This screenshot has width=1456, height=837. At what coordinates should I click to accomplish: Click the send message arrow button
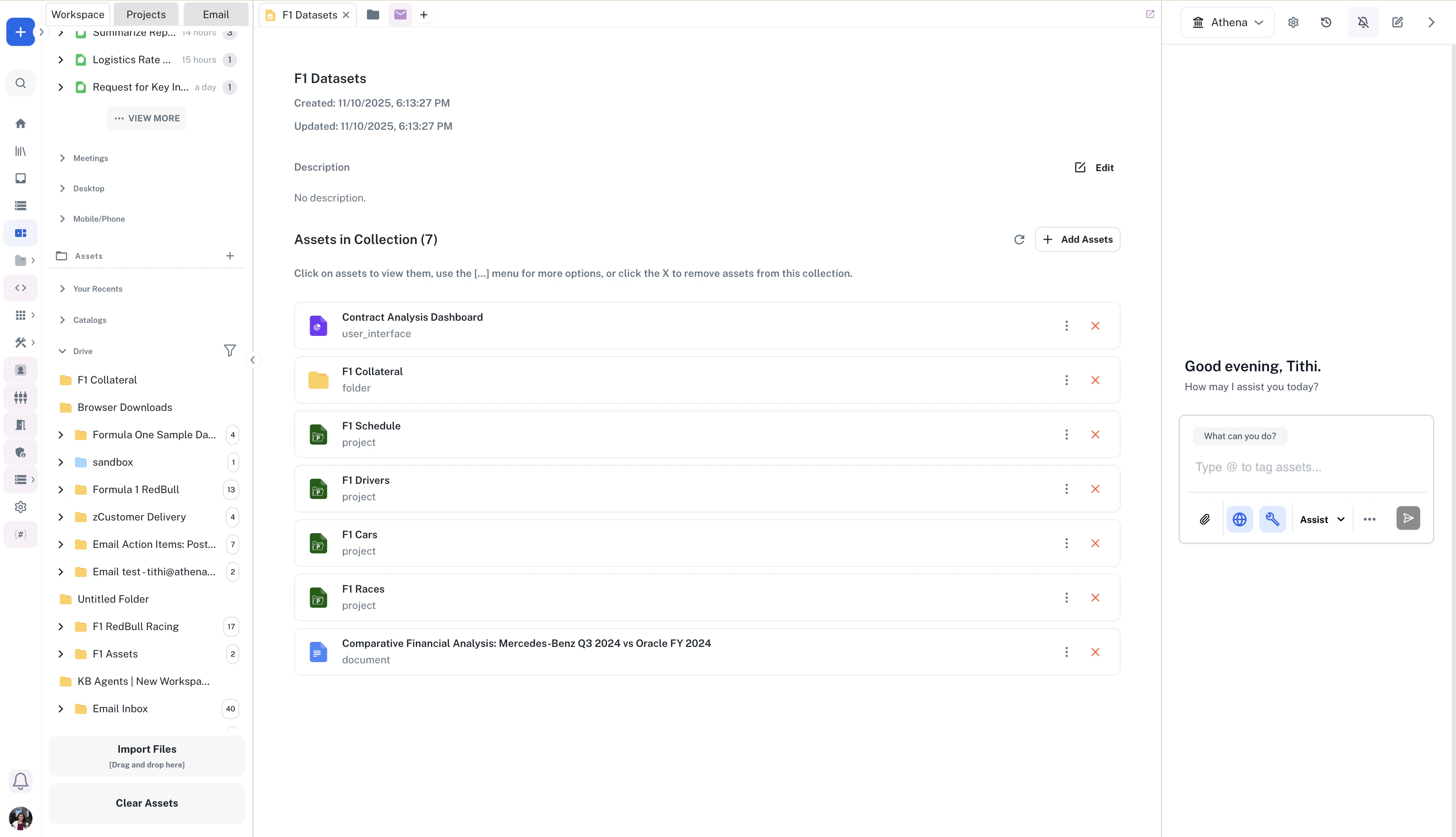(x=1408, y=518)
